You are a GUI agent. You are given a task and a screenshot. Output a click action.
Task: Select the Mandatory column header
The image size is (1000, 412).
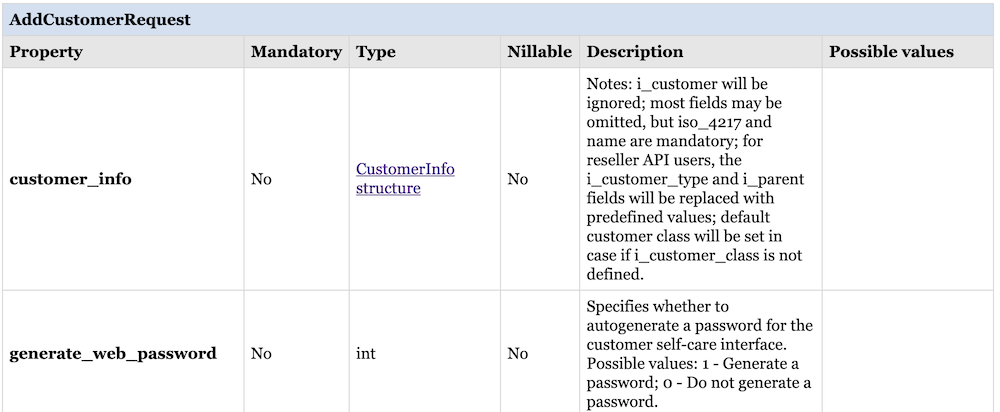pyautogui.click(x=296, y=52)
